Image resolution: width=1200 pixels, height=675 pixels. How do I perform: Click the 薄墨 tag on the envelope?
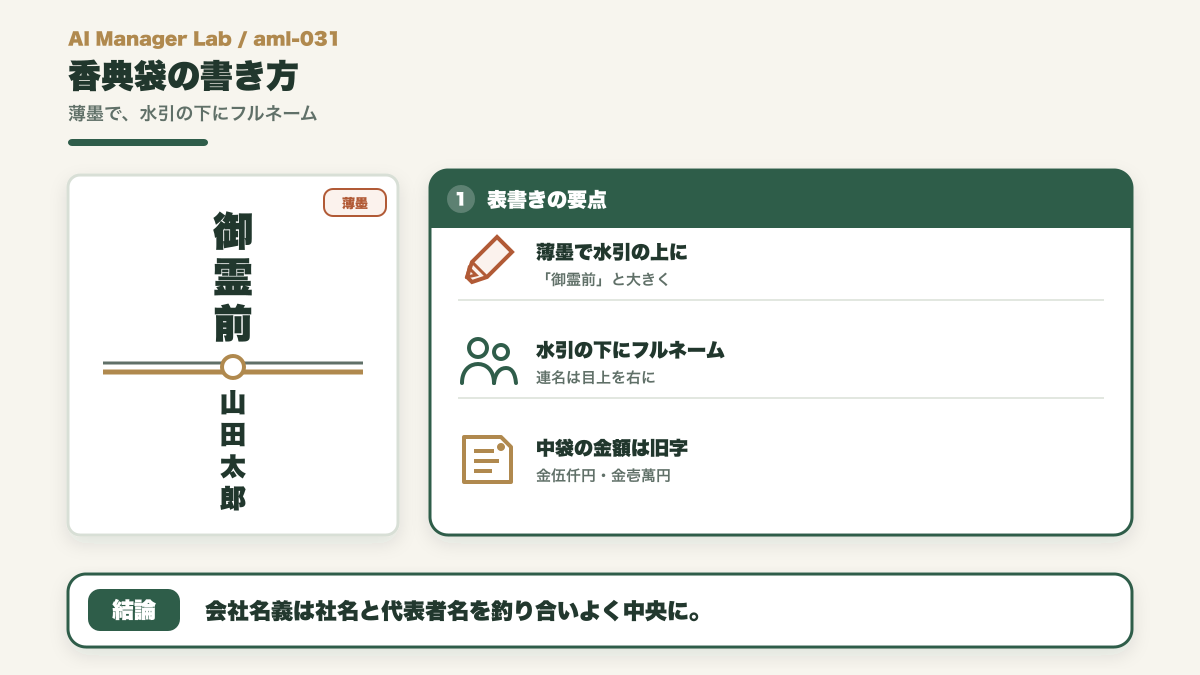(355, 202)
